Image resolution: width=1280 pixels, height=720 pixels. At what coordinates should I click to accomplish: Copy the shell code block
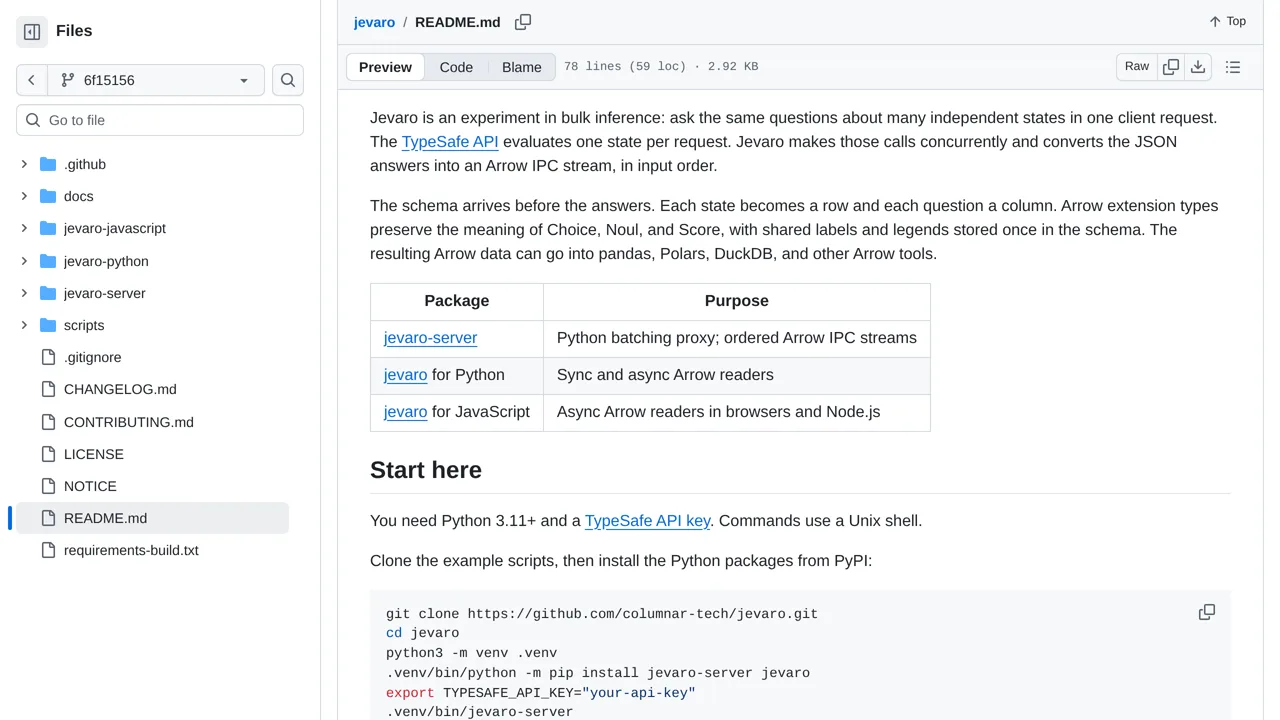click(x=1207, y=612)
